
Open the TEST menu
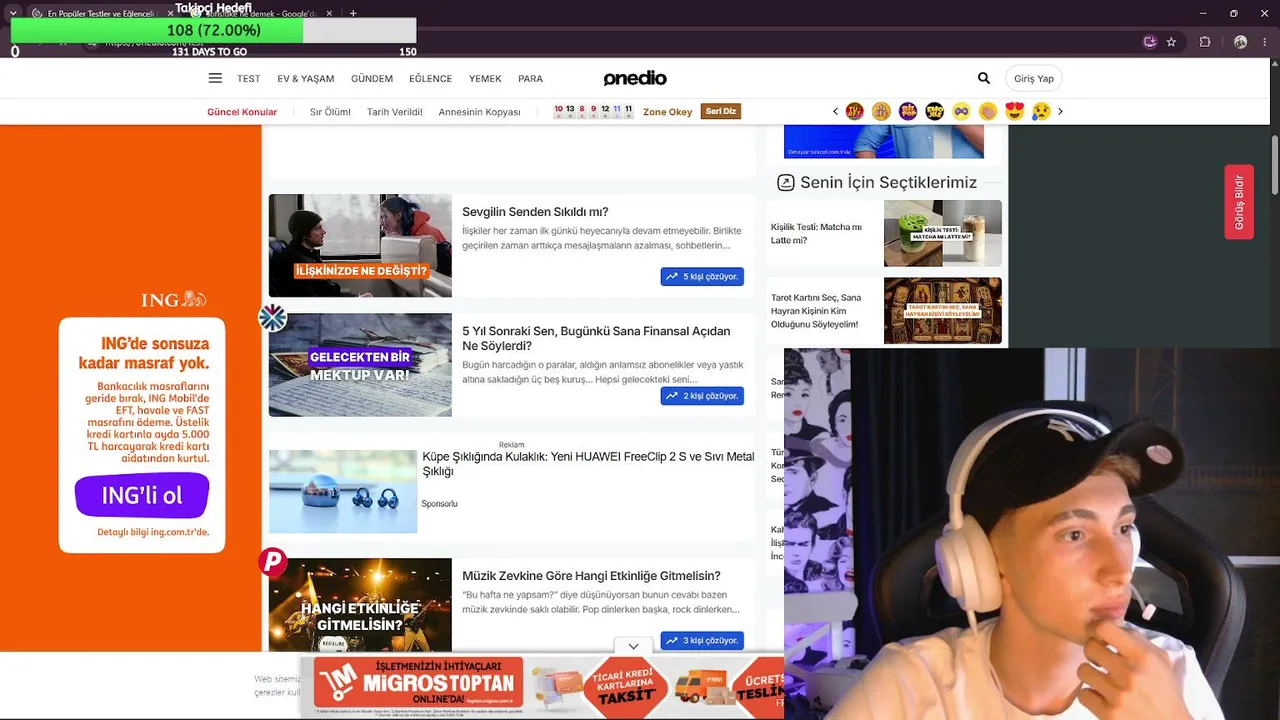(249, 79)
